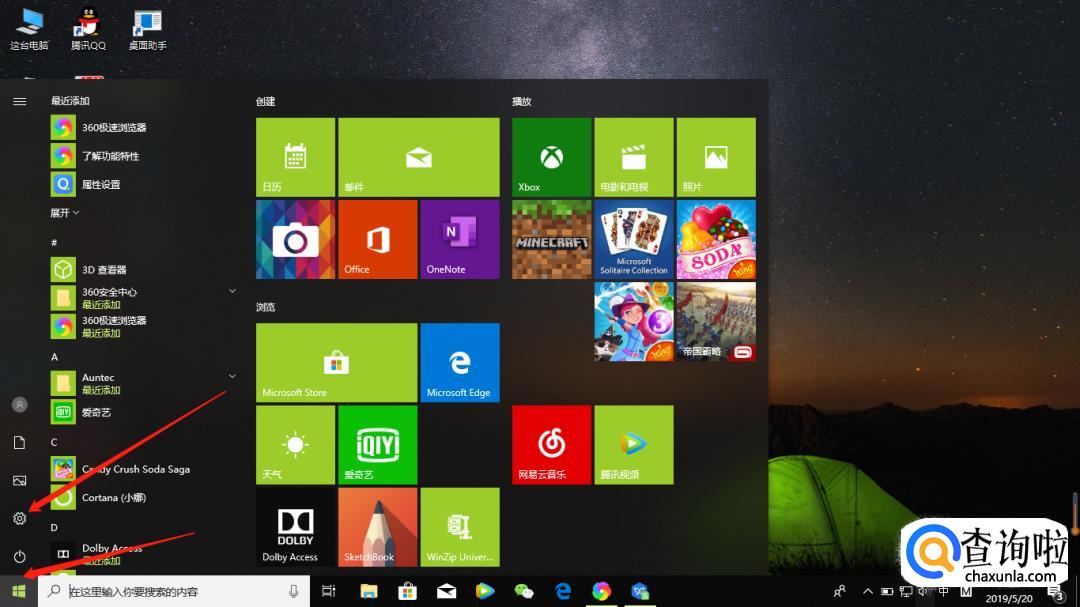The image size is (1080, 607).
Task: Open Microsoft Solitaire Collection tile
Action: point(634,240)
